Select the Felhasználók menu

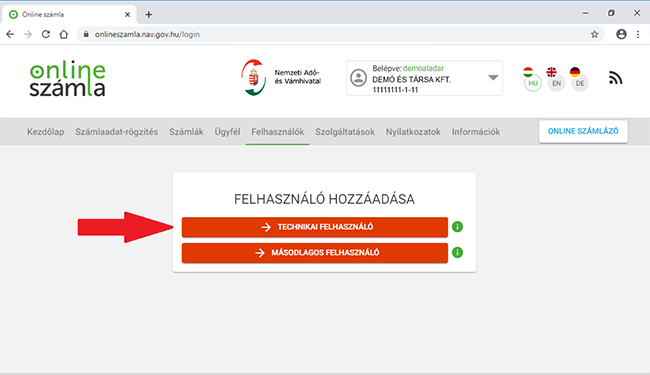point(278,132)
